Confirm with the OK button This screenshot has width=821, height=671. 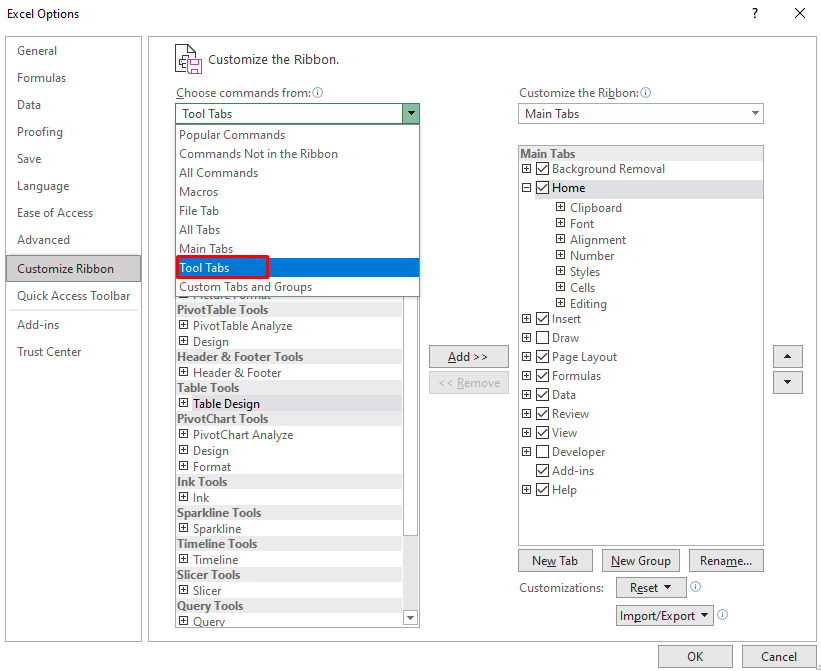click(695, 656)
